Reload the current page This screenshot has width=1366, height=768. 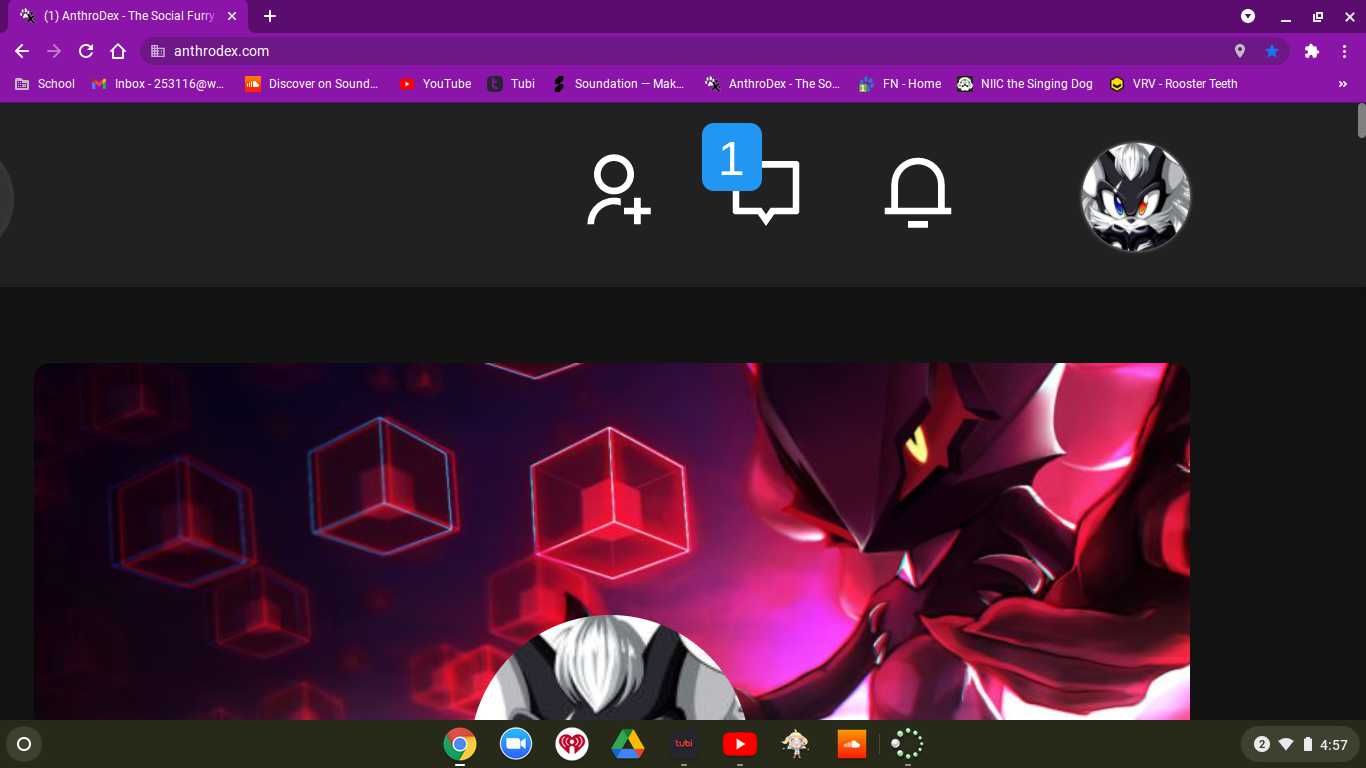click(x=86, y=51)
